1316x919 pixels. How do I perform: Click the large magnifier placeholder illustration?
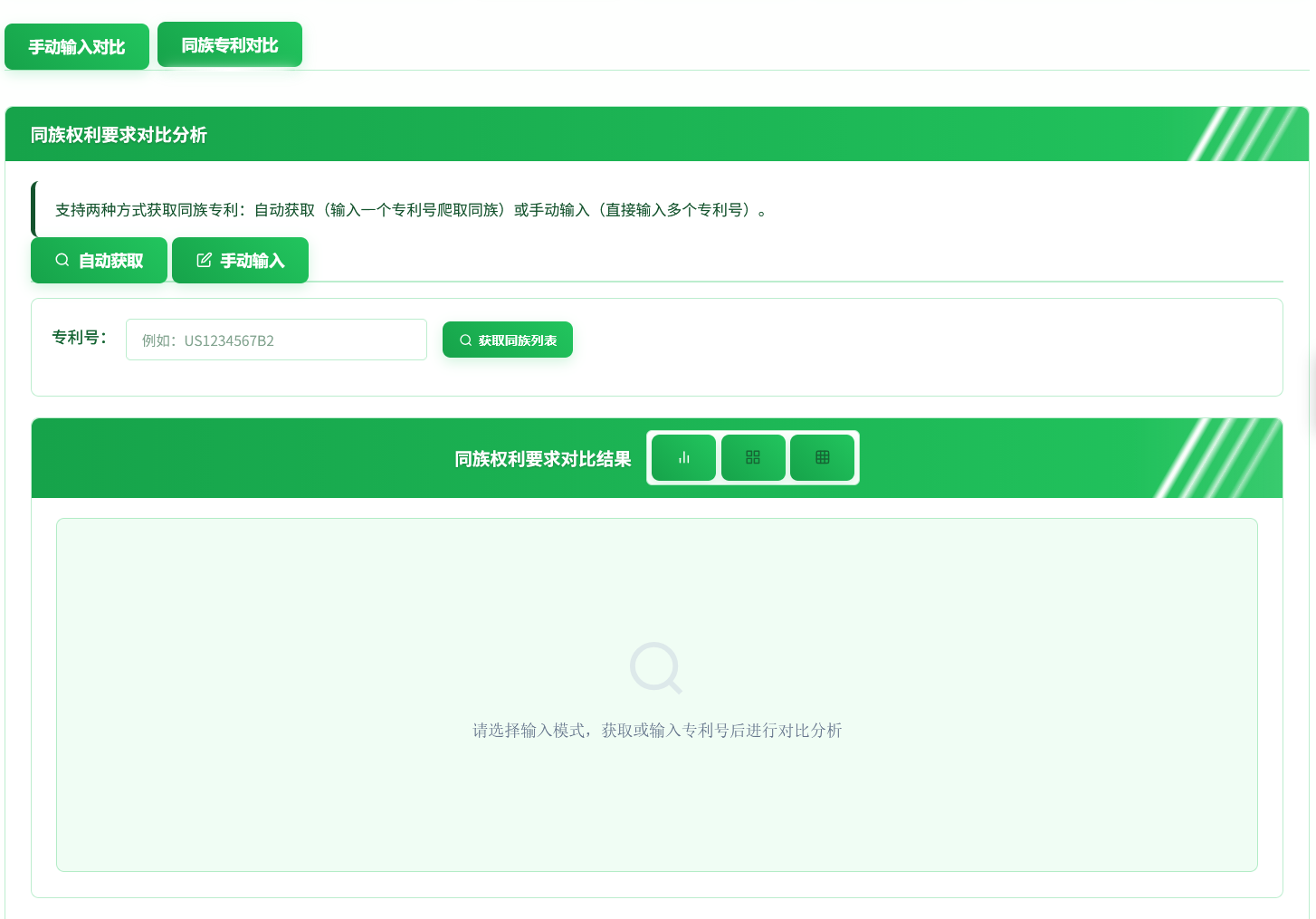coord(656,668)
